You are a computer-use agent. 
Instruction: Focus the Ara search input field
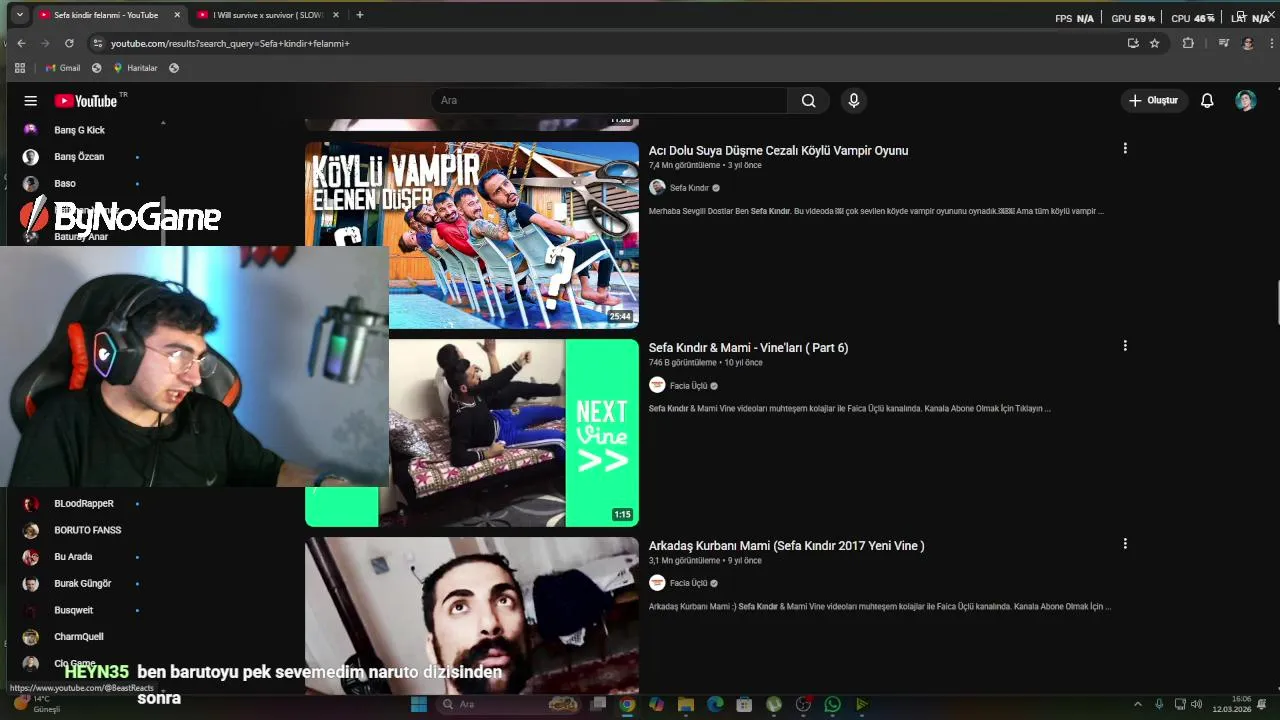pos(609,100)
